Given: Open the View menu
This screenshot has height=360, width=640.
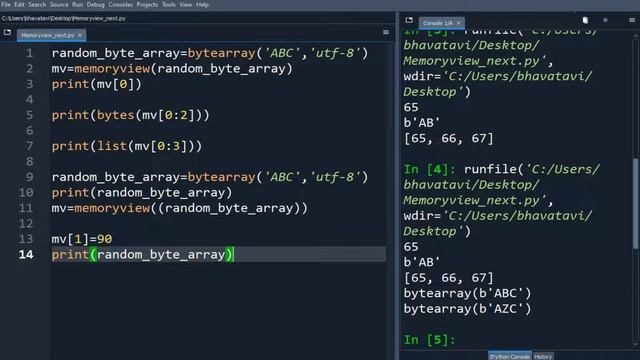Looking at the screenshot, I should point(186,4).
